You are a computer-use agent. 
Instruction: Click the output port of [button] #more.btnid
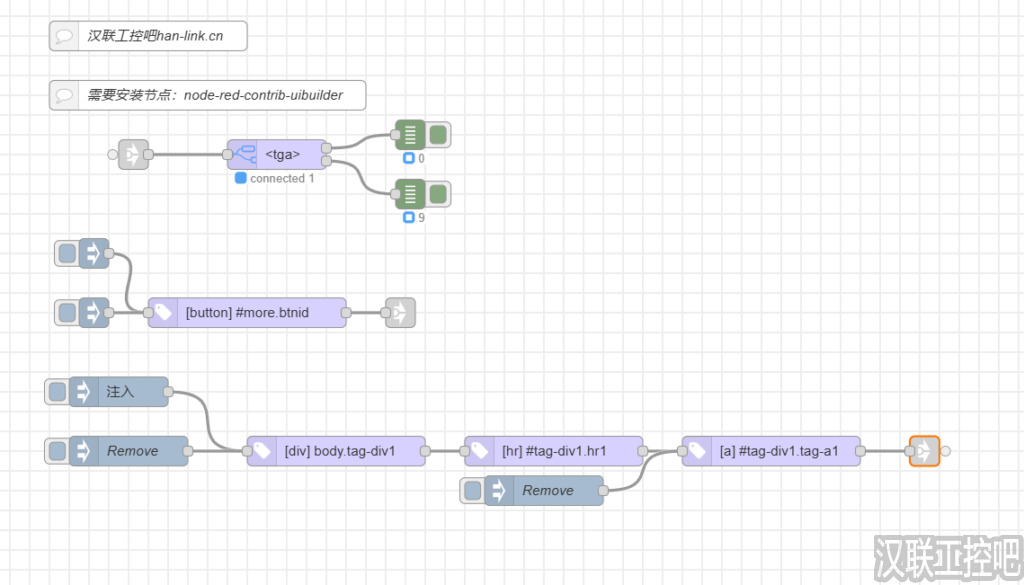(x=346, y=313)
